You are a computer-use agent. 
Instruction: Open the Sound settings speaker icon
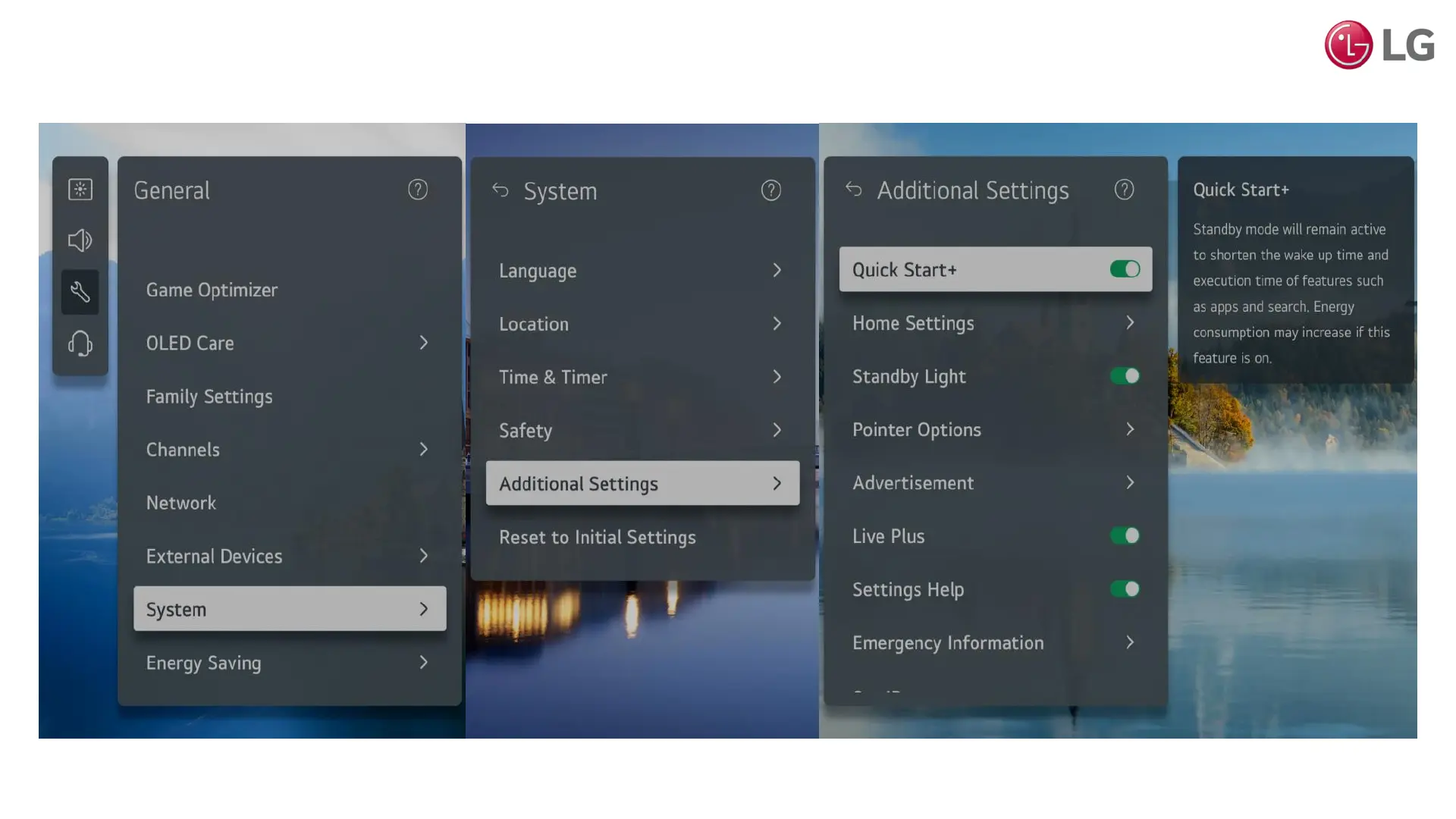[x=80, y=240]
